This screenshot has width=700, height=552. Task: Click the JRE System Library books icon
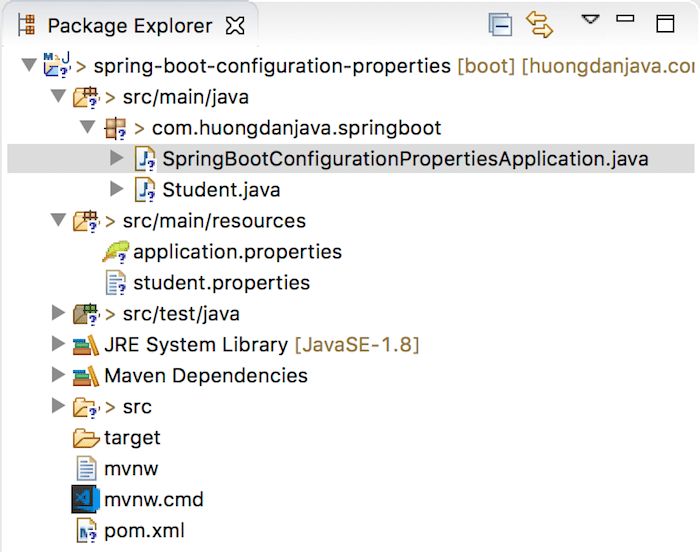86,345
